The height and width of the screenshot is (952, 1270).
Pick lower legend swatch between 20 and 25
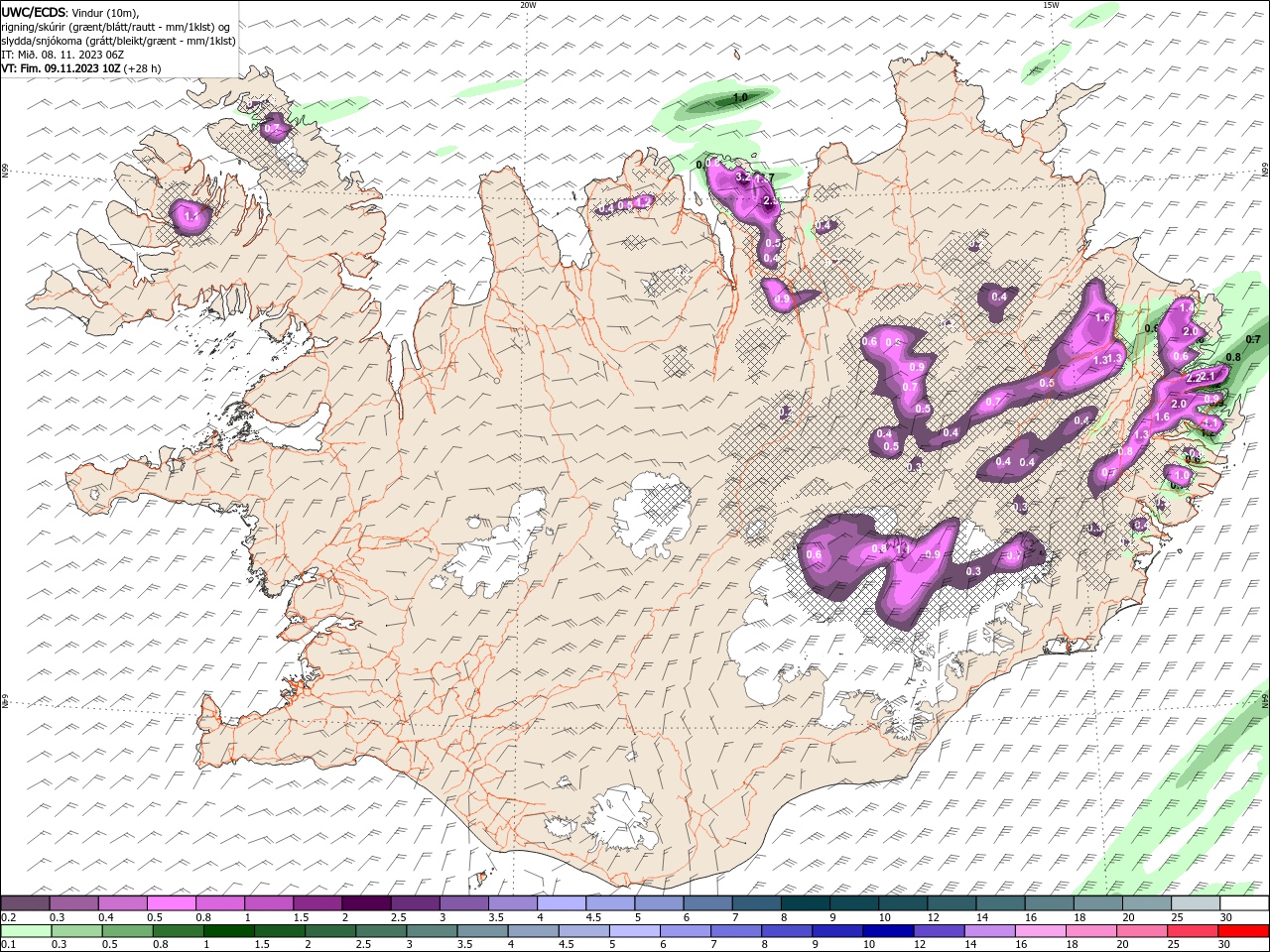(1142, 931)
